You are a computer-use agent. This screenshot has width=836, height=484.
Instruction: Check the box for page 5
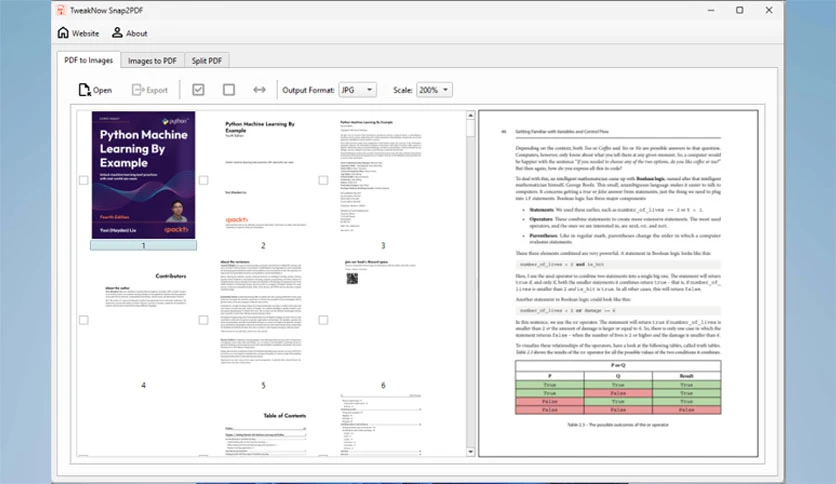point(204,320)
